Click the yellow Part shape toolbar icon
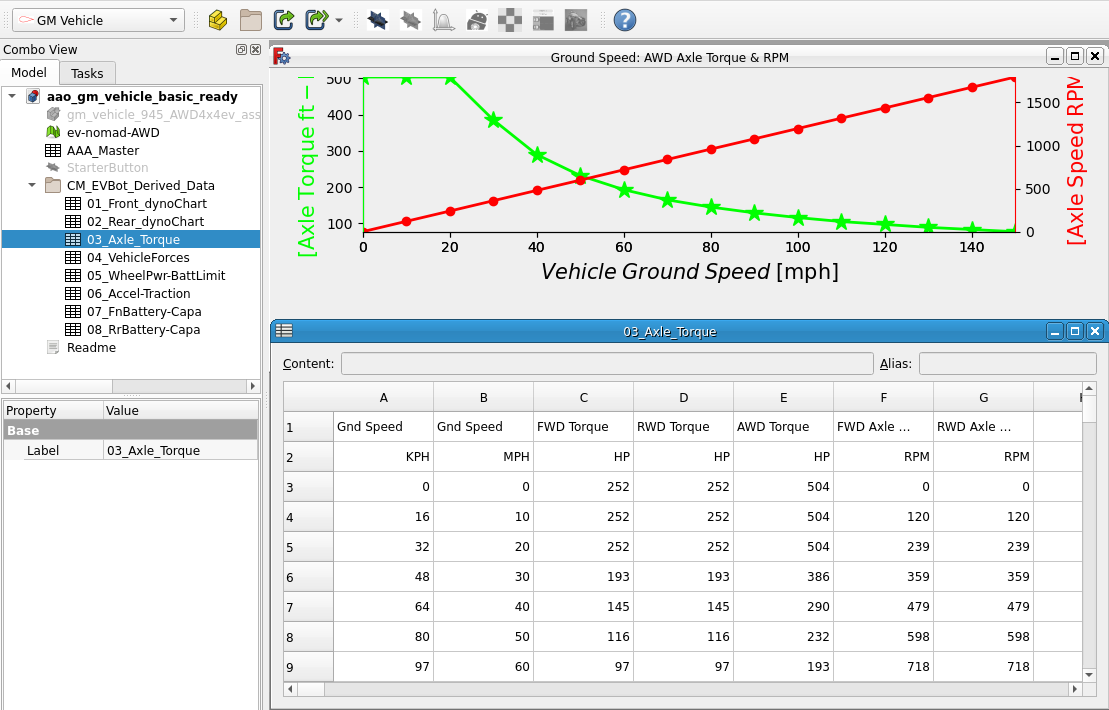 tap(217, 19)
